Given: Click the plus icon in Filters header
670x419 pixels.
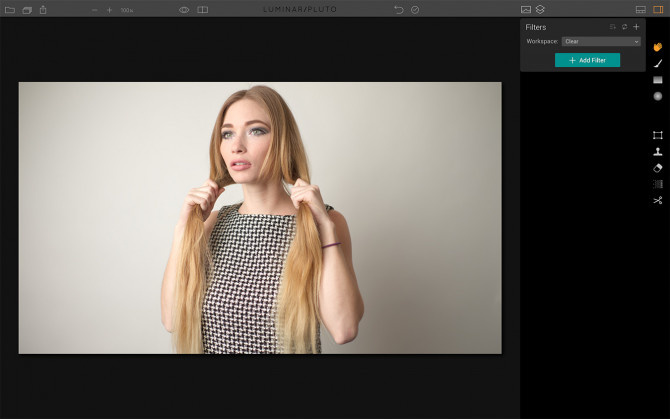Looking at the screenshot, I should pos(636,27).
